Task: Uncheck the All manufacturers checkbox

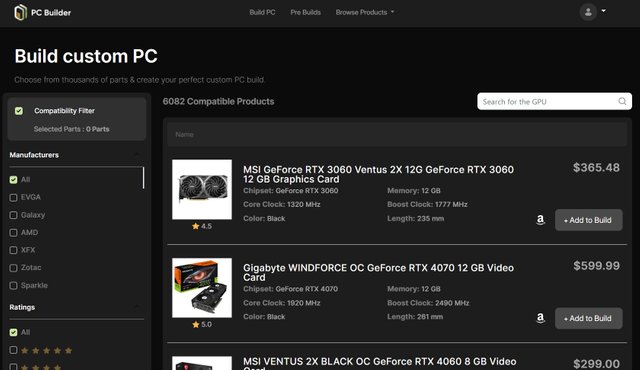Action: pos(13,179)
